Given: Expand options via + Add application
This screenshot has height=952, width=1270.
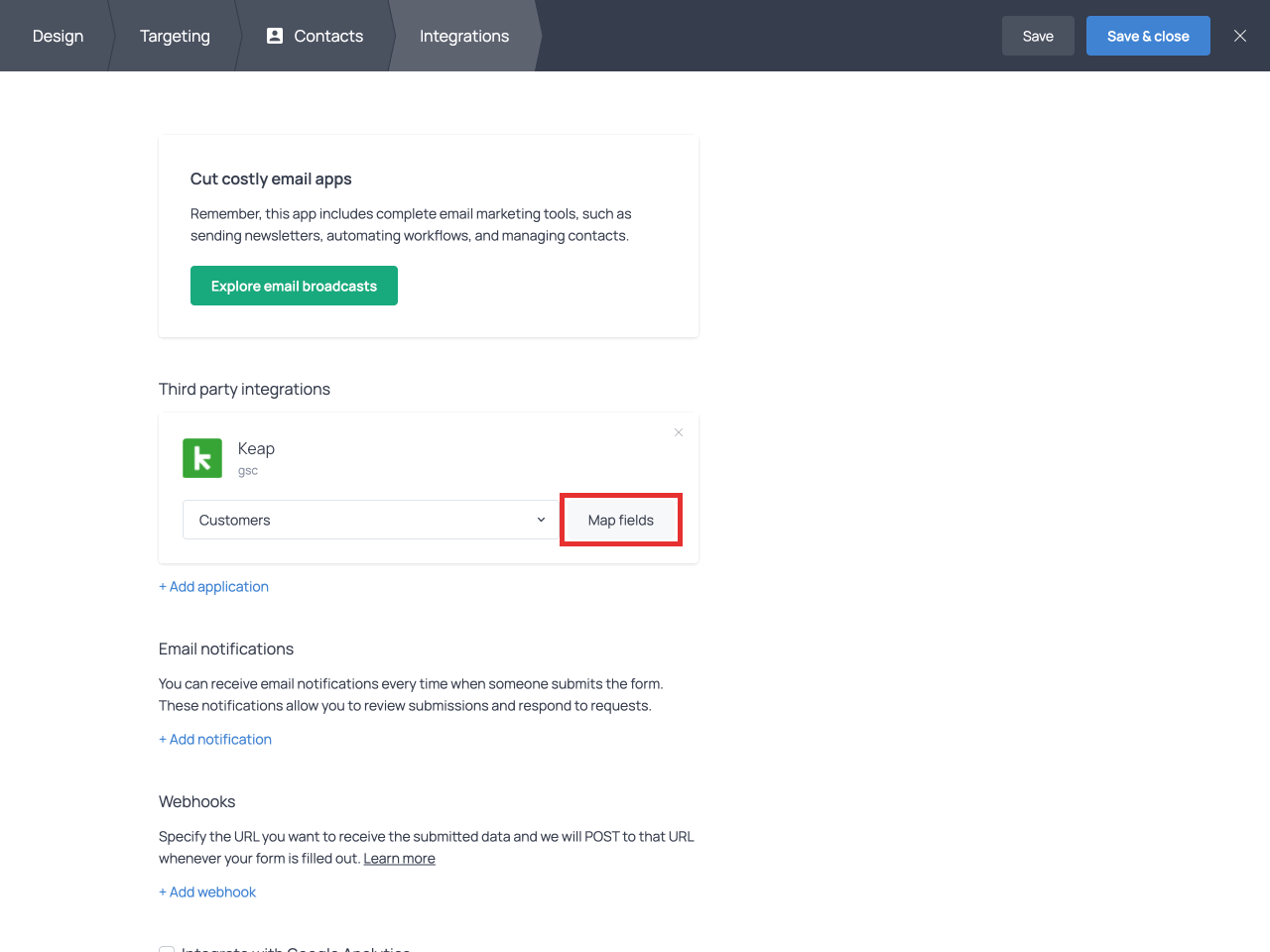Looking at the screenshot, I should click(x=213, y=586).
